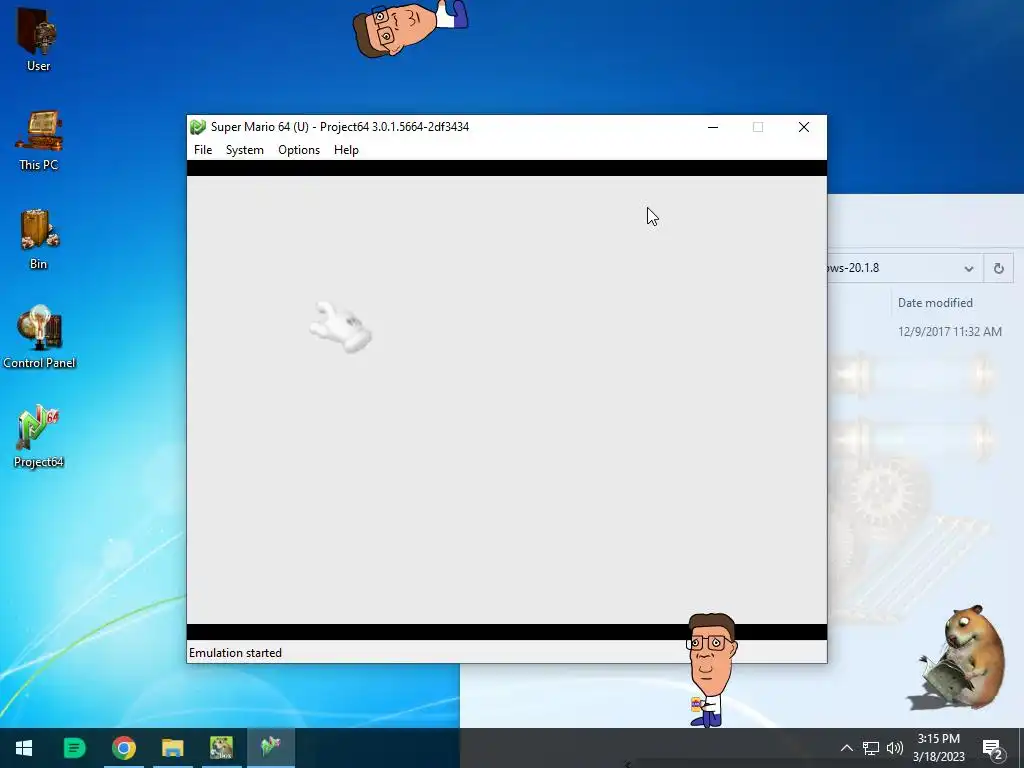Open the dog picture app on taskbar
The height and width of the screenshot is (768, 1024).
pos(221,748)
